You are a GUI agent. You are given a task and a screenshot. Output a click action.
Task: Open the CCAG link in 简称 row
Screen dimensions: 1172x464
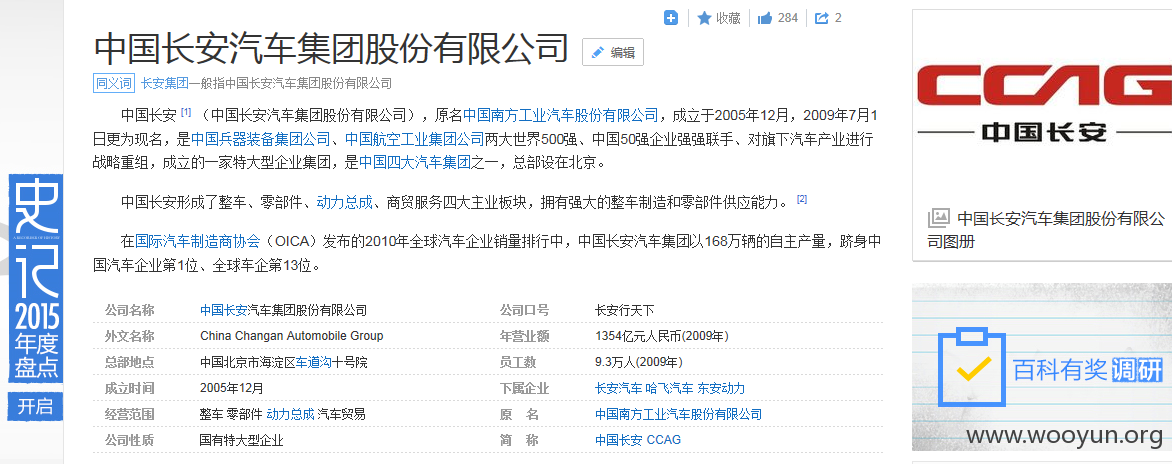[664, 440]
